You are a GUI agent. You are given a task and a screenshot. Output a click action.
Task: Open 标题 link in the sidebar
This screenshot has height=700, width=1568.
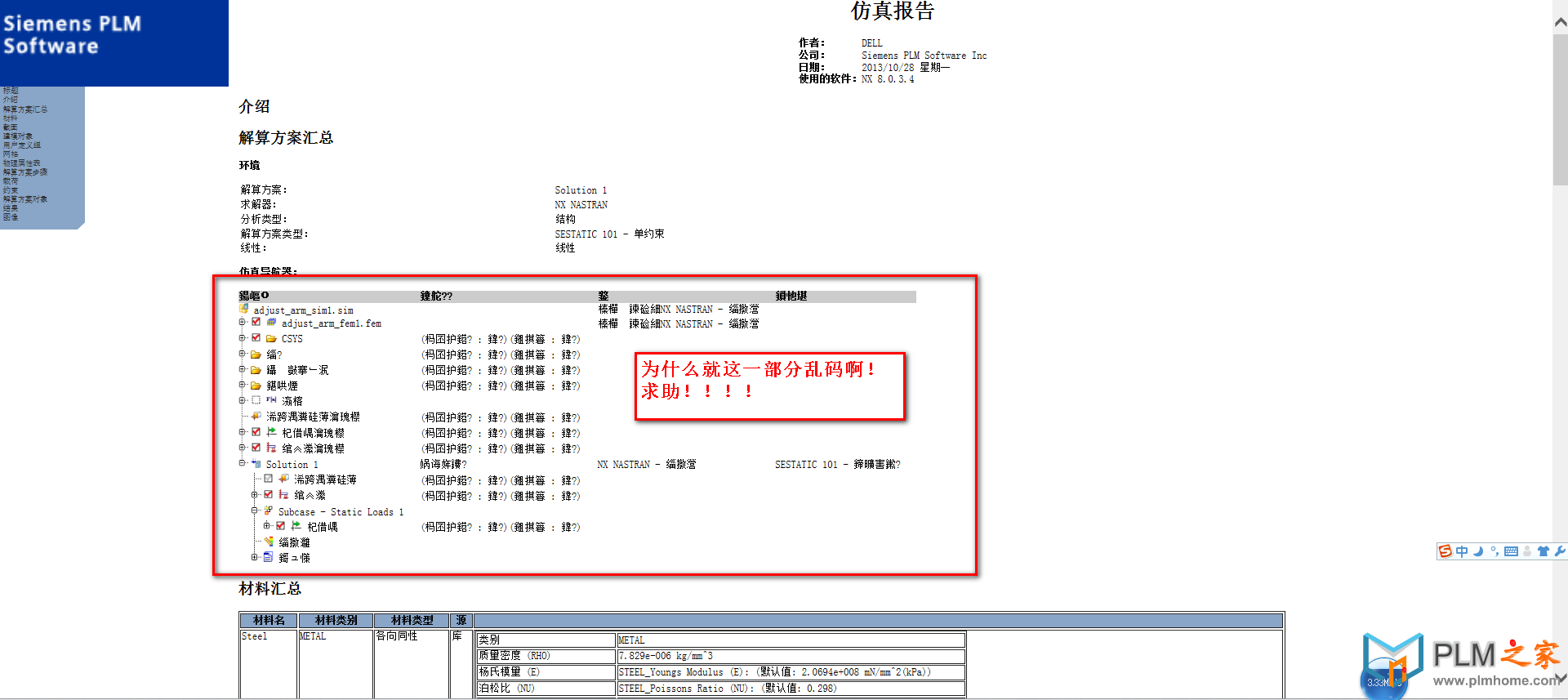(10, 91)
